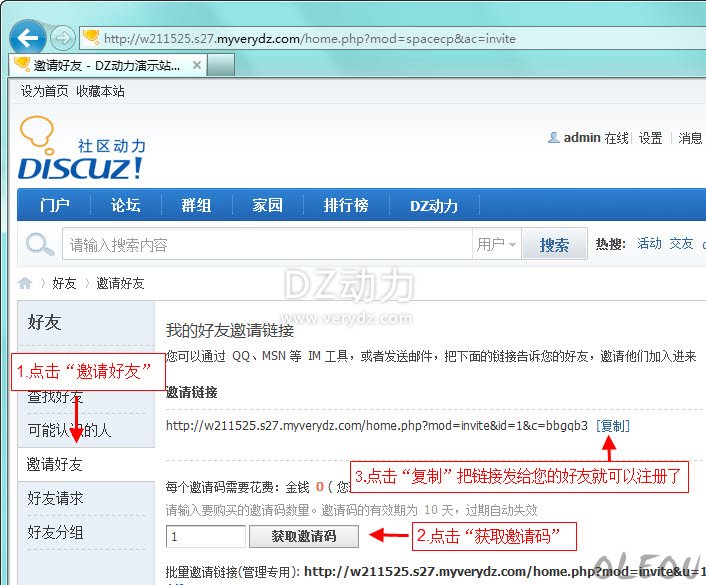Click the 请输入搜索内容 search box
This screenshot has height=585, width=706.
267,245
